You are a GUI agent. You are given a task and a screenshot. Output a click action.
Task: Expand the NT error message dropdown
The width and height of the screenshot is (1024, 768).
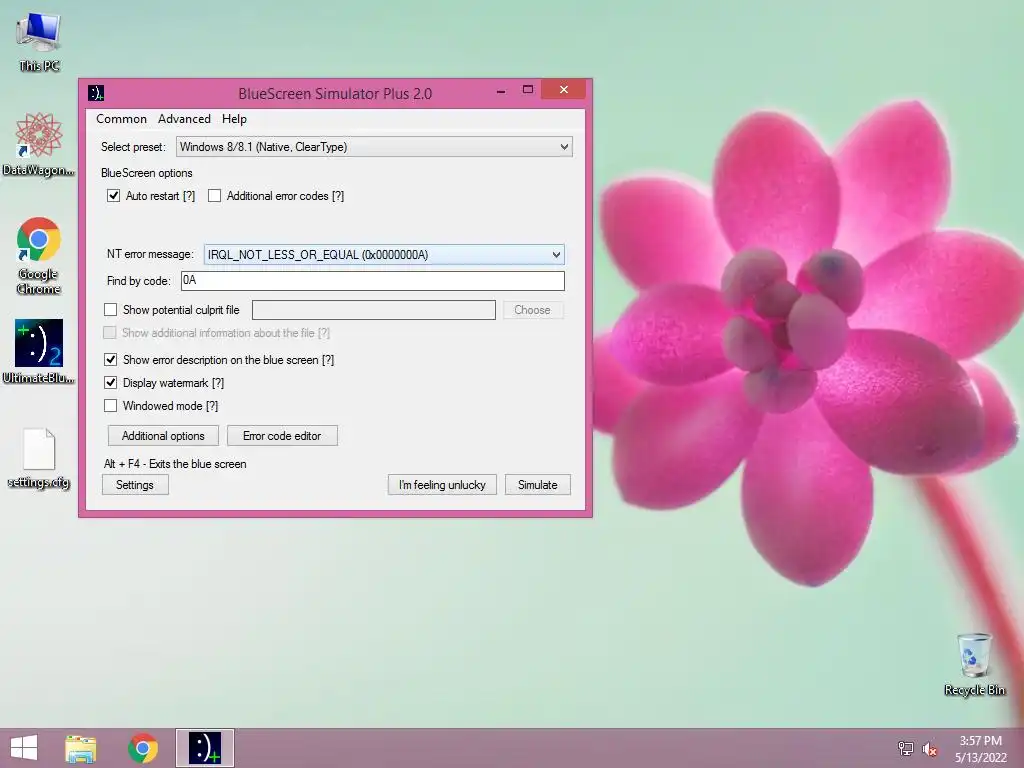tap(384, 254)
